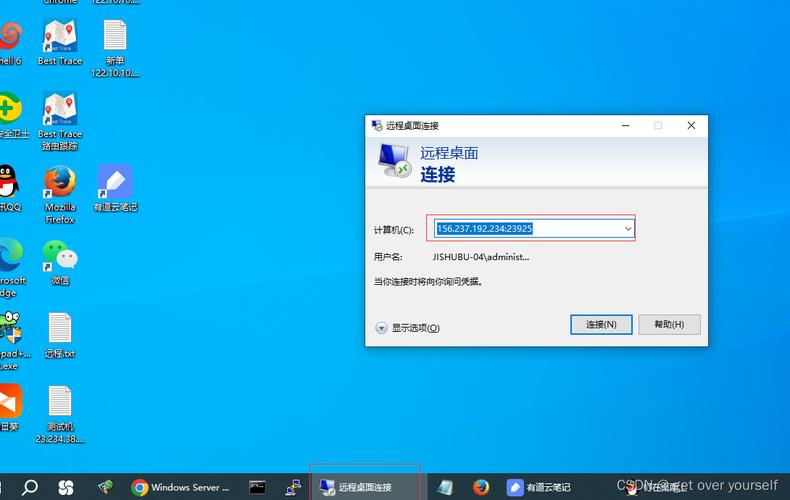
Task: Click the JISHUBU-04\administ... username text
Action: pyautogui.click(x=481, y=257)
